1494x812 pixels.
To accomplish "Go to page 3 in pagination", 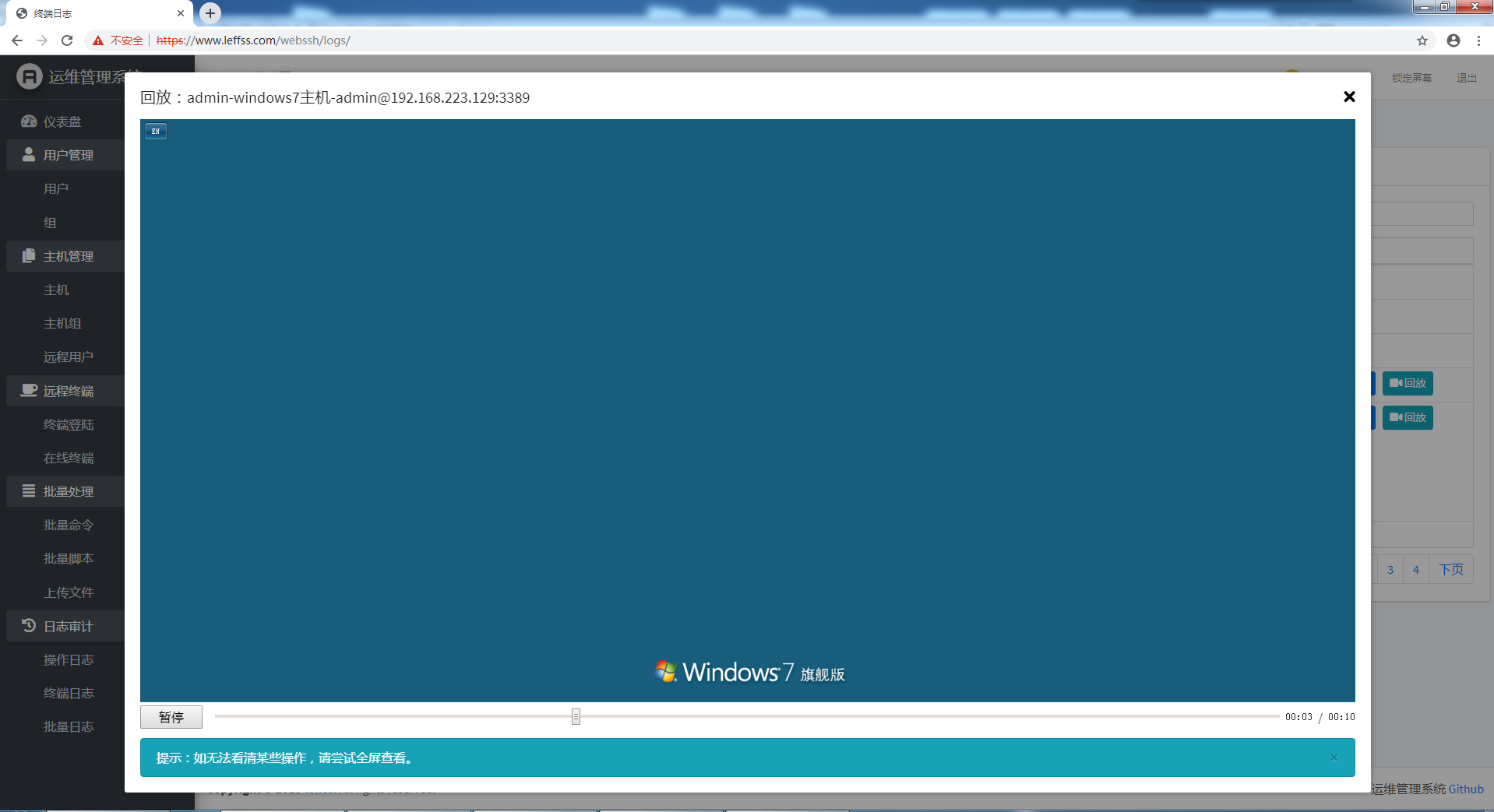I will click(1390, 570).
